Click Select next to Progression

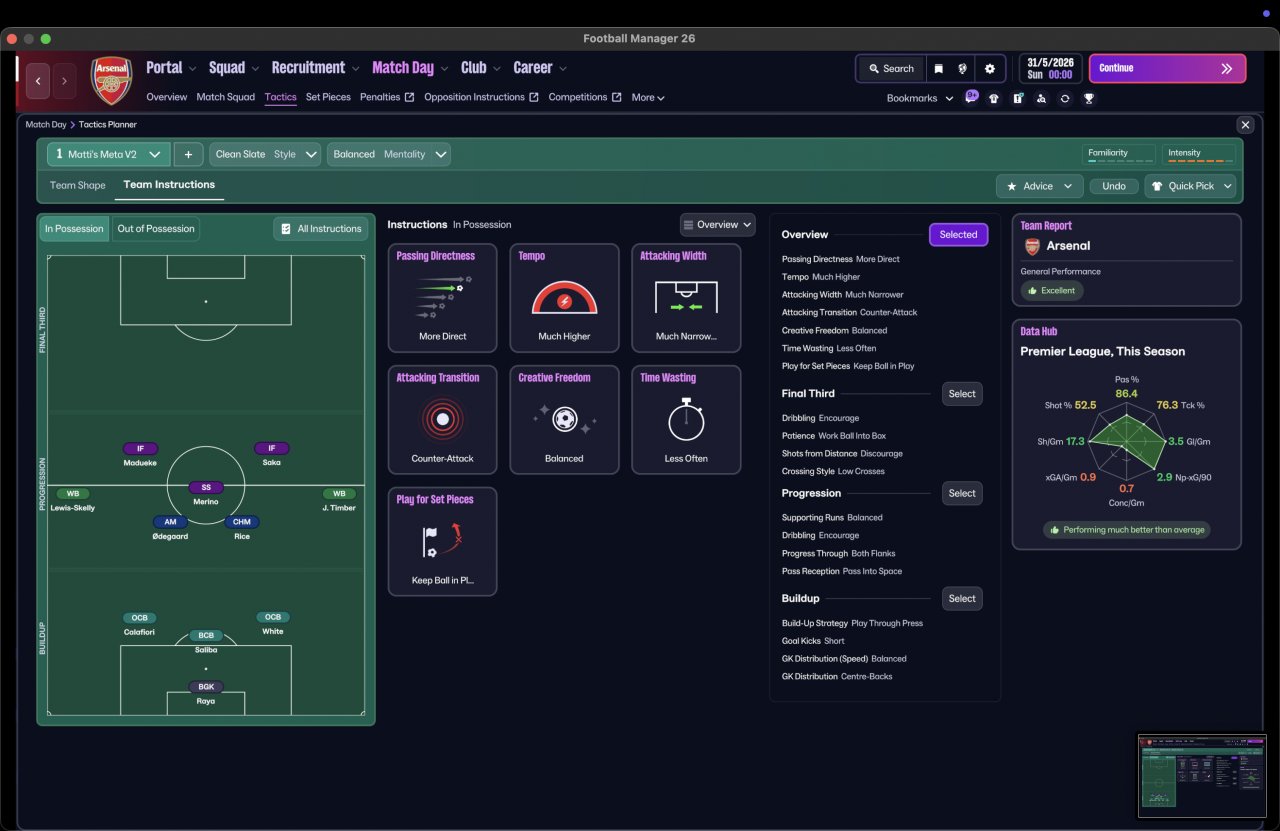coord(962,493)
